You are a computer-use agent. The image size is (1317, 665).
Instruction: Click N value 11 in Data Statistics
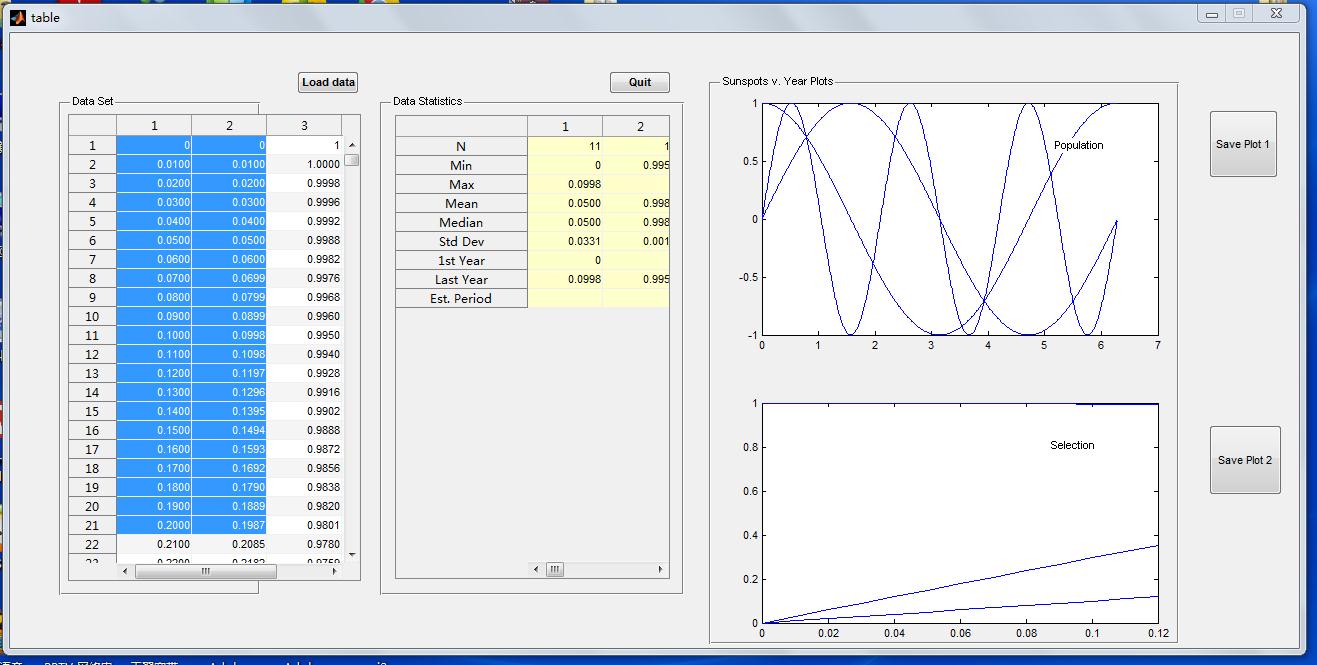coord(565,146)
